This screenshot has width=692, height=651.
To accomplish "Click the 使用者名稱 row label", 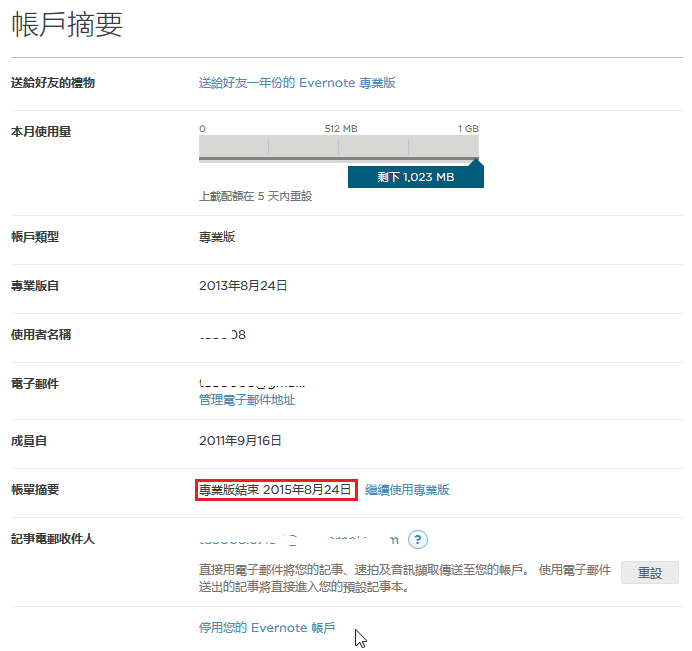I will [x=41, y=335].
